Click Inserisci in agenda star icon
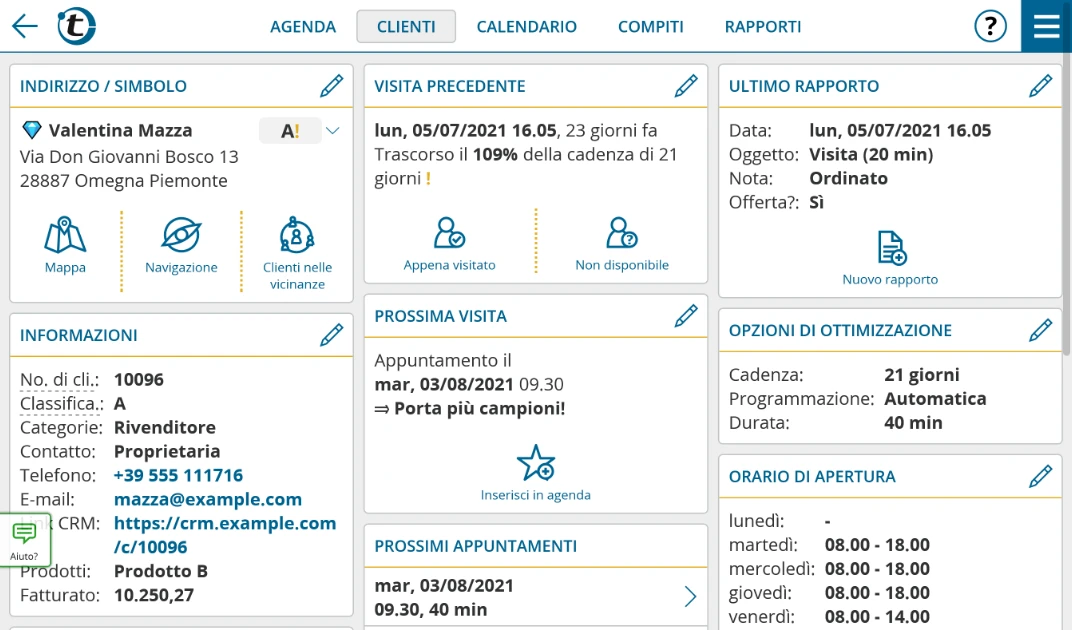The width and height of the screenshot is (1072, 630). (535, 464)
